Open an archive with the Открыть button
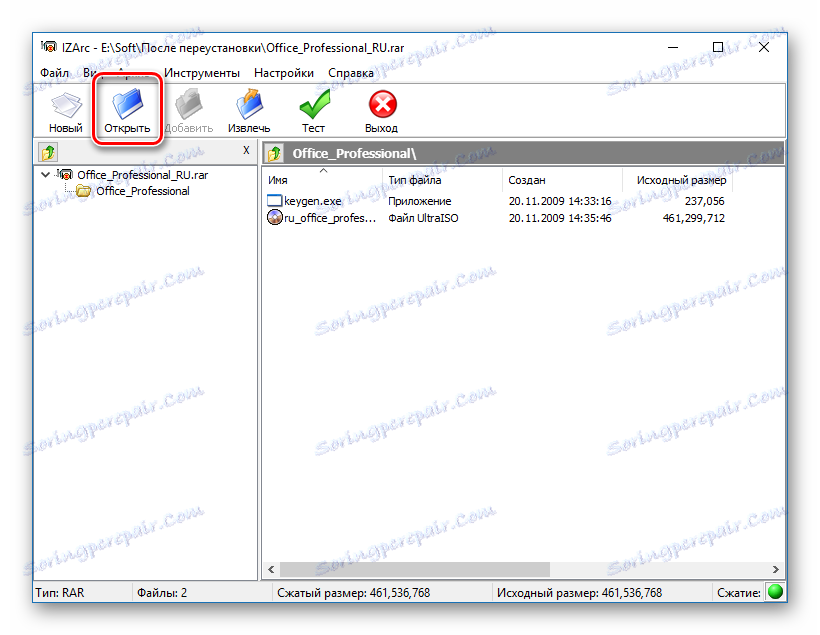This screenshot has width=820, height=635. pos(127,111)
